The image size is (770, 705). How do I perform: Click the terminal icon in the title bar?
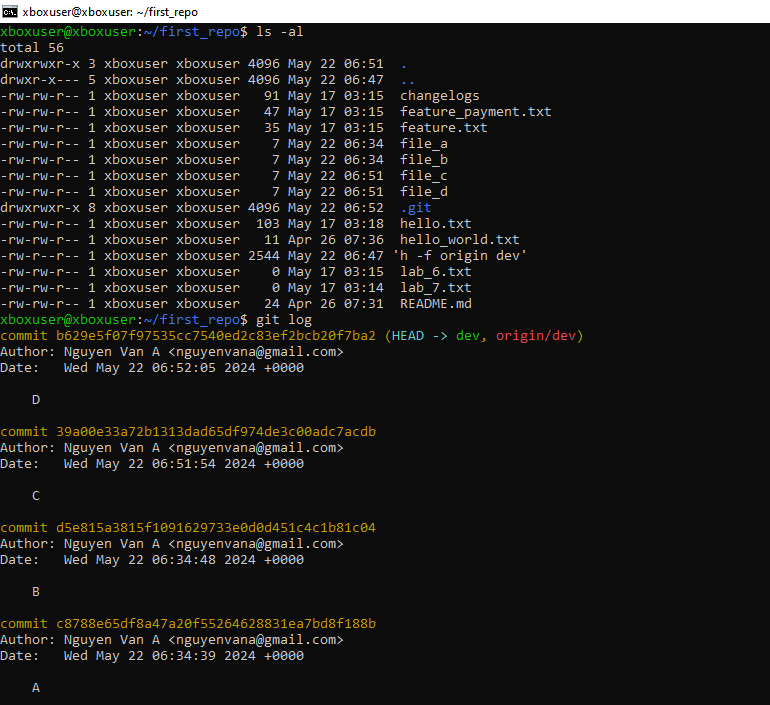click(x=10, y=11)
